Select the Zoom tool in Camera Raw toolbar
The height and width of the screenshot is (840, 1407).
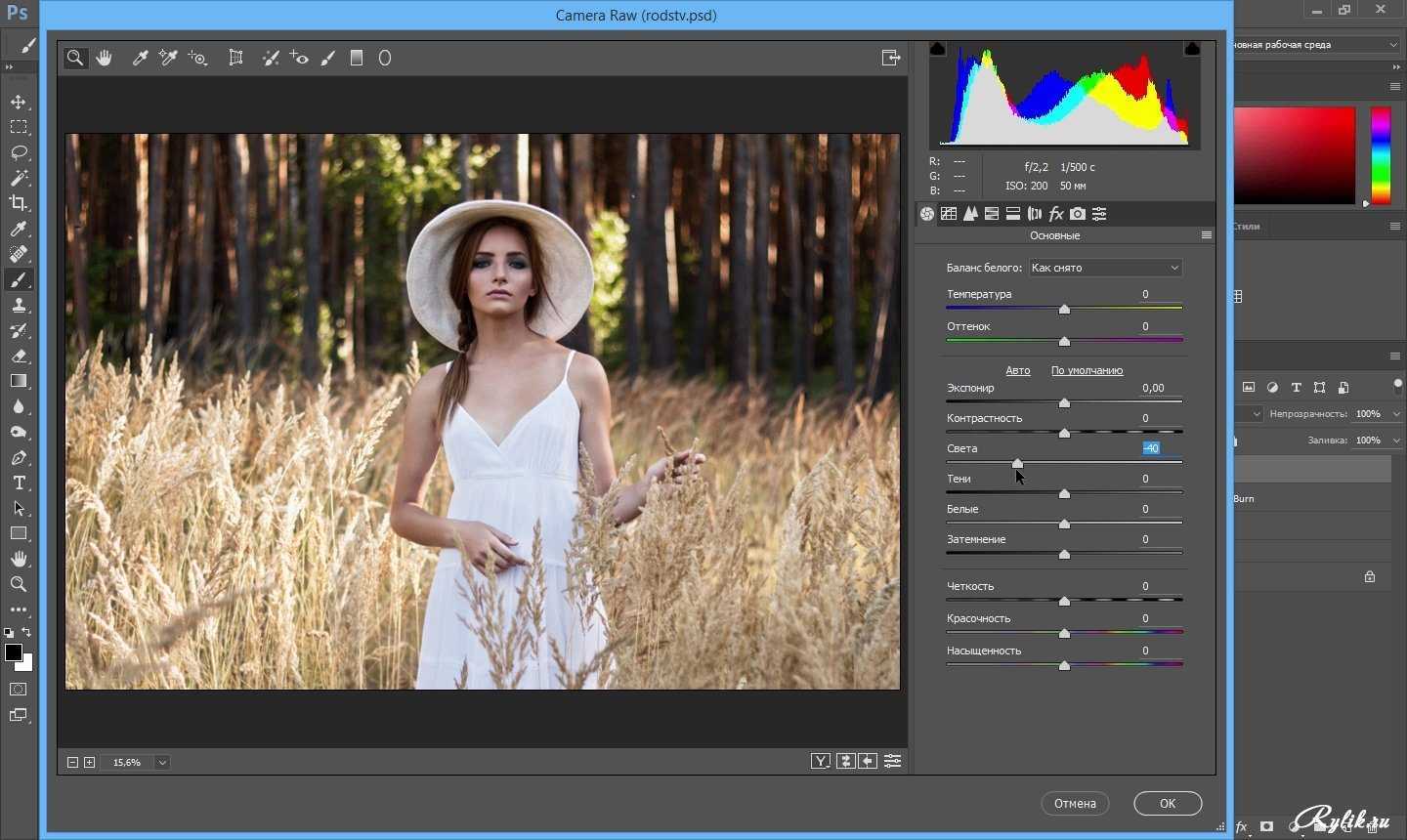tap(75, 58)
